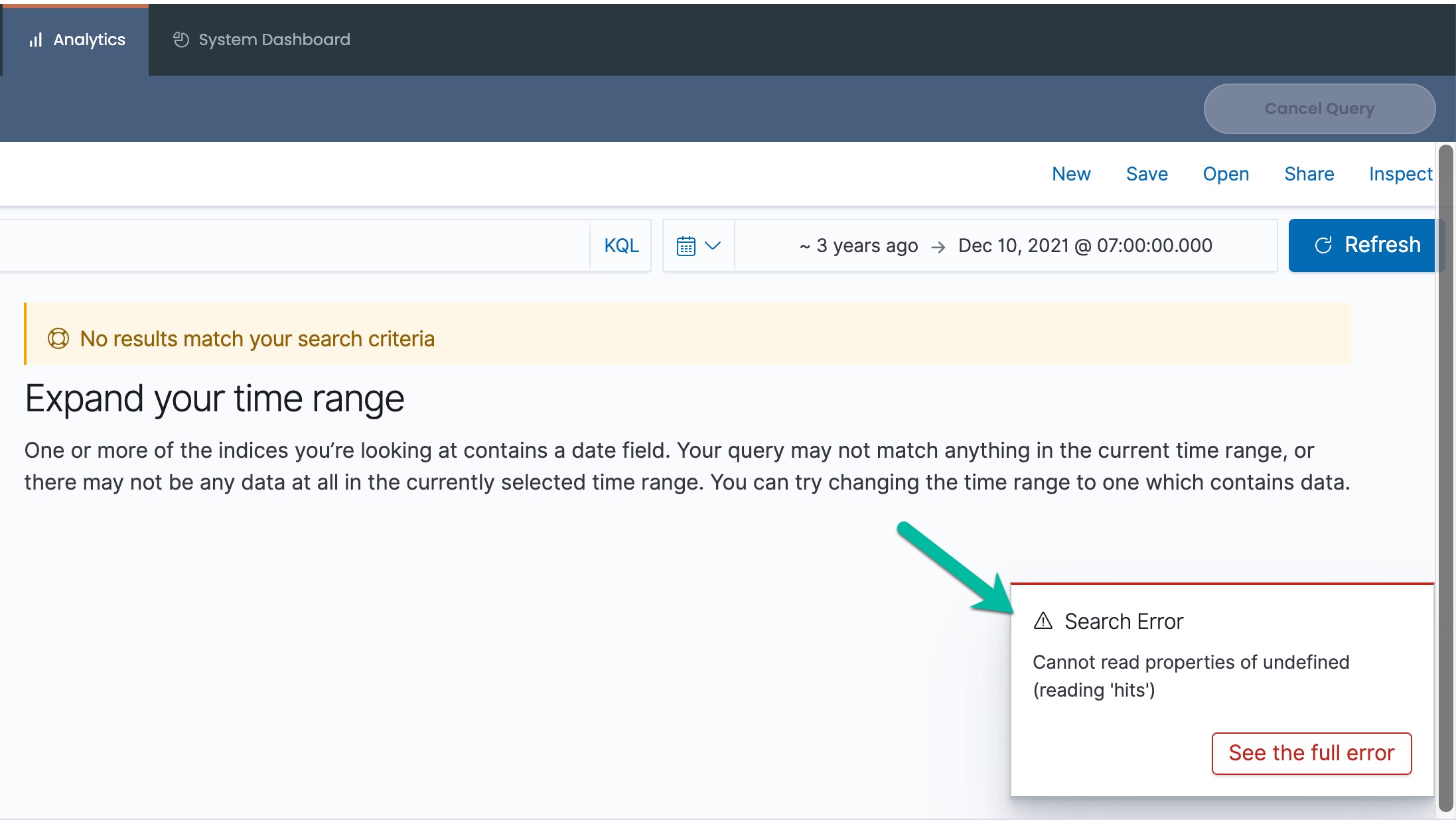This screenshot has height=820, width=1456.
Task: Switch to the System Dashboard tab
Action: click(x=261, y=40)
